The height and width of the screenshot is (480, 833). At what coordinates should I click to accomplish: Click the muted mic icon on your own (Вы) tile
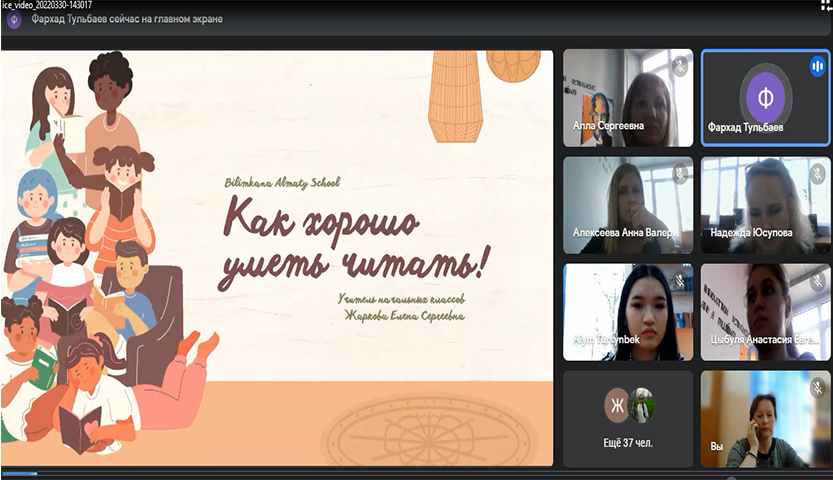[816, 387]
